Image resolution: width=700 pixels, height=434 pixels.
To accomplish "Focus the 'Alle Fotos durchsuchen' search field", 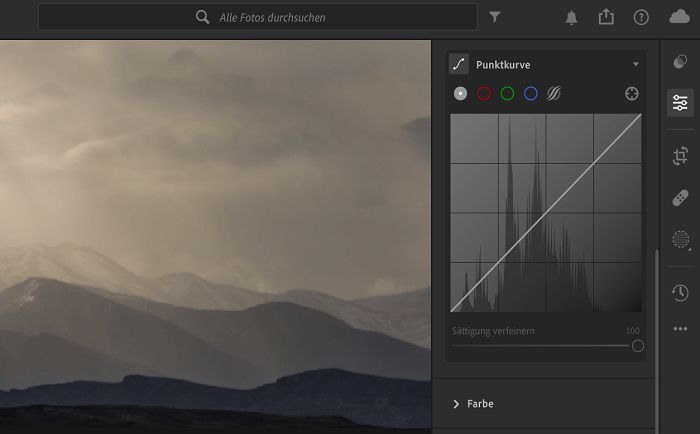I will pyautogui.click(x=258, y=17).
